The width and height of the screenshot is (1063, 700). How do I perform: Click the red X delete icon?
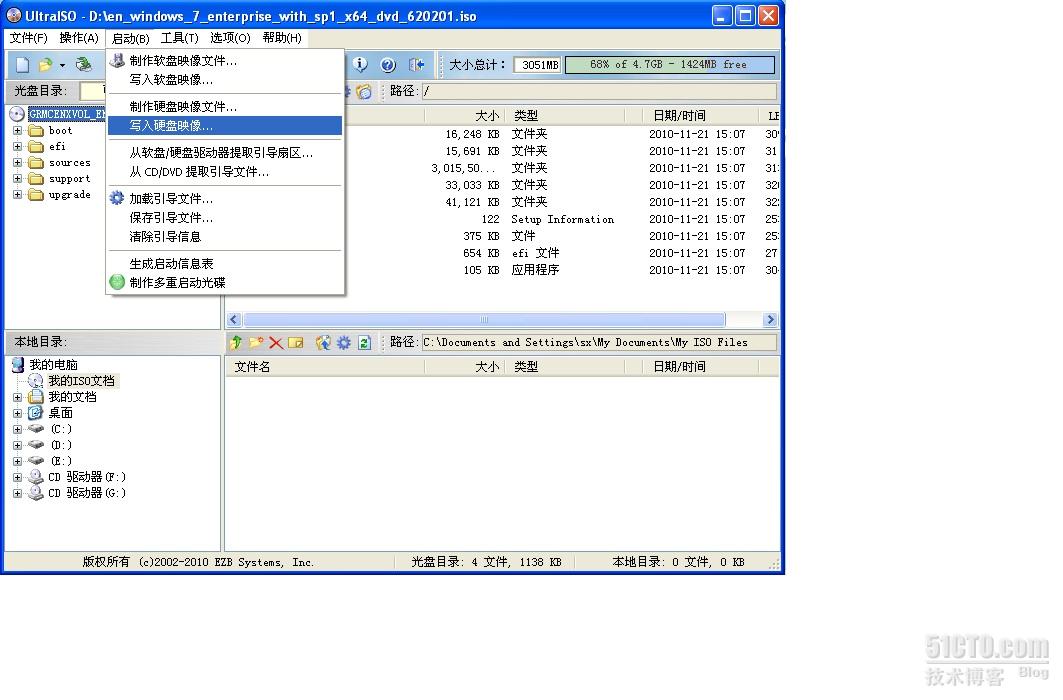click(276, 343)
